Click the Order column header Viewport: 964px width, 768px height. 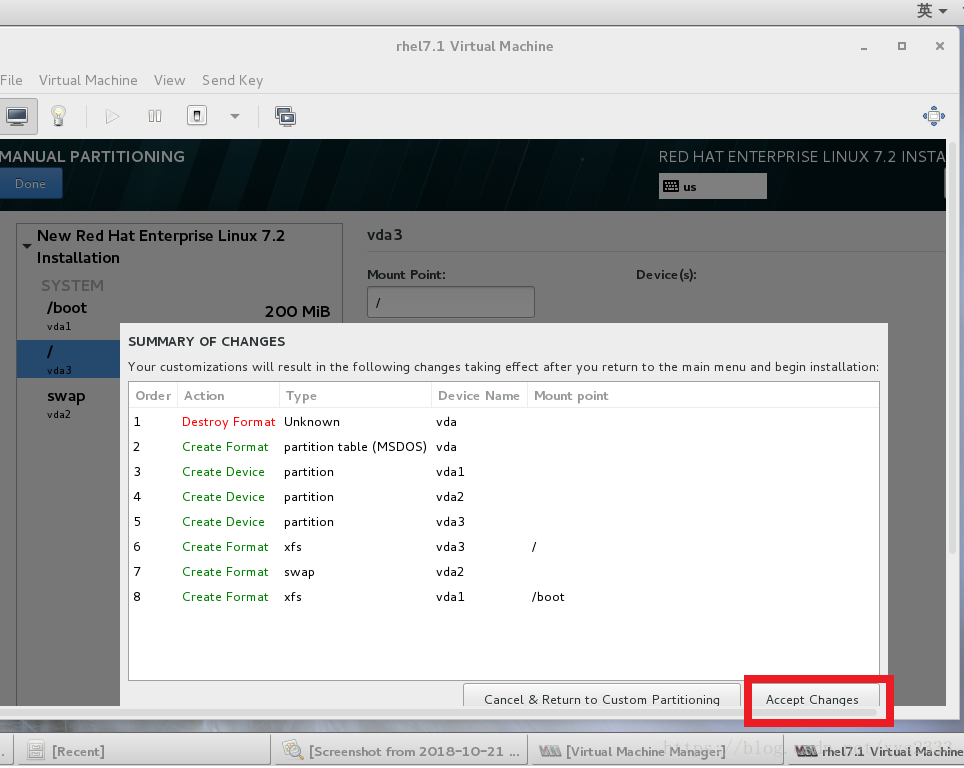click(x=153, y=395)
